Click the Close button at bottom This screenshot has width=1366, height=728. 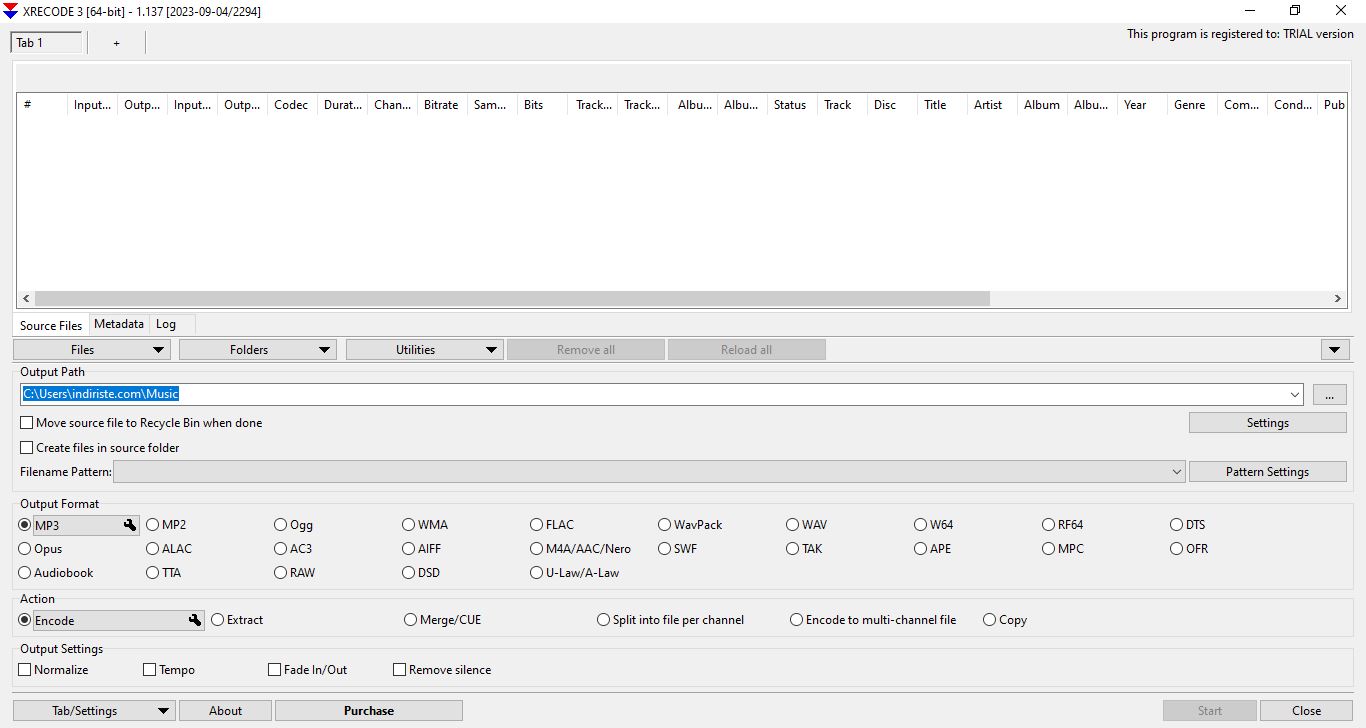pyautogui.click(x=1306, y=711)
